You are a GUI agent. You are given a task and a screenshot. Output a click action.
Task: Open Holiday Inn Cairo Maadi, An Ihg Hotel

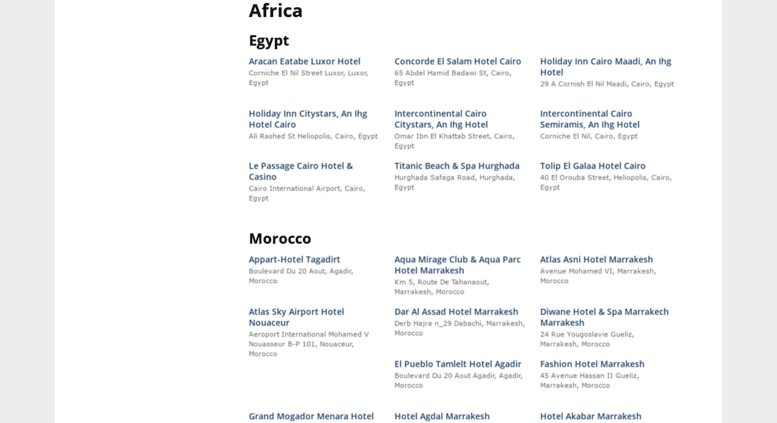pos(606,67)
